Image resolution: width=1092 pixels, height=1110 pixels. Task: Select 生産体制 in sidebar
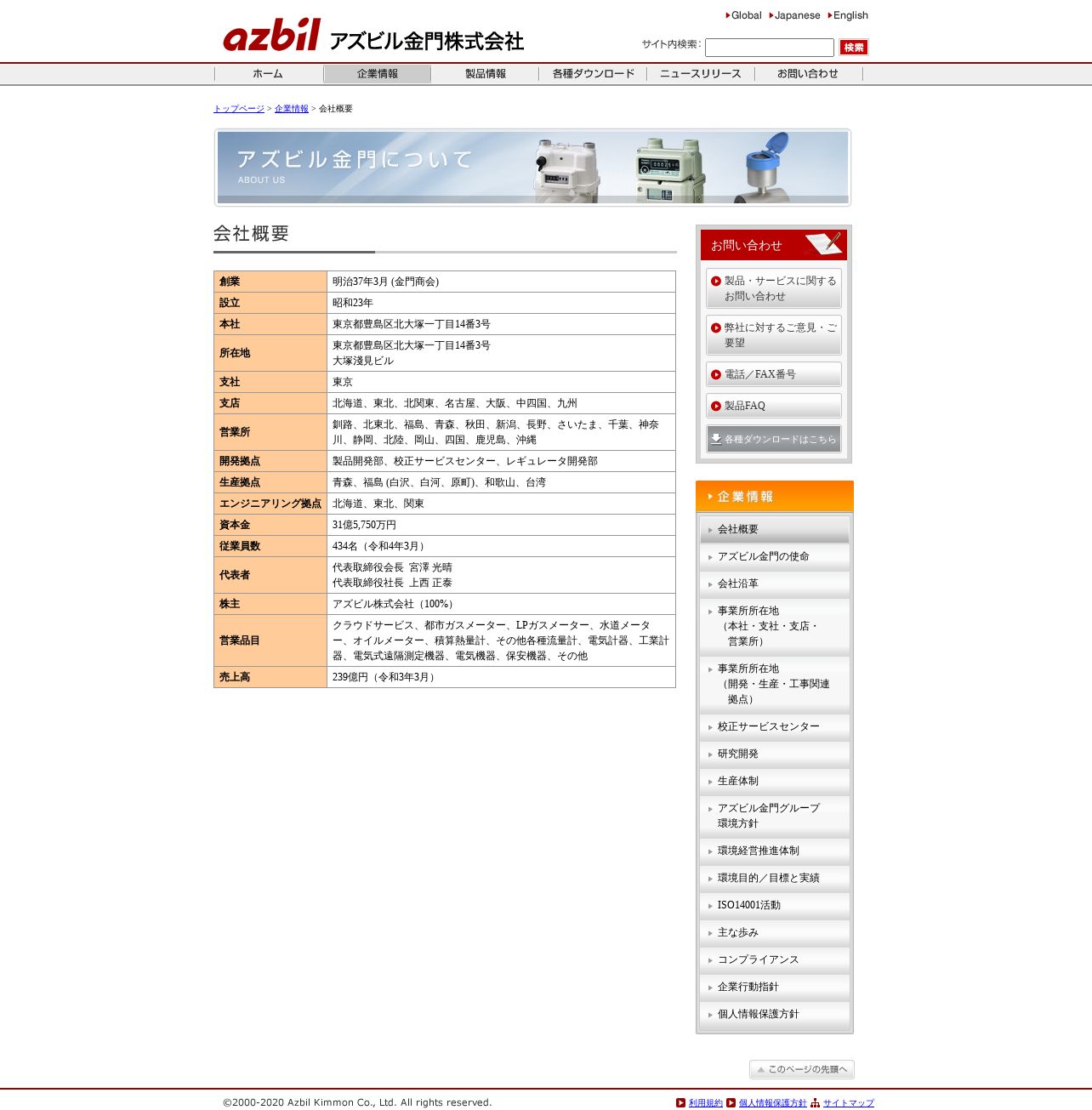click(x=775, y=781)
